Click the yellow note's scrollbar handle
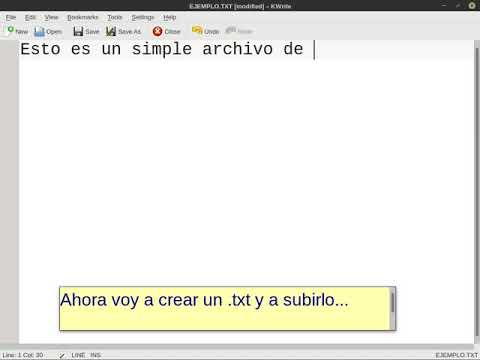480x360 pixels. click(393, 302)
